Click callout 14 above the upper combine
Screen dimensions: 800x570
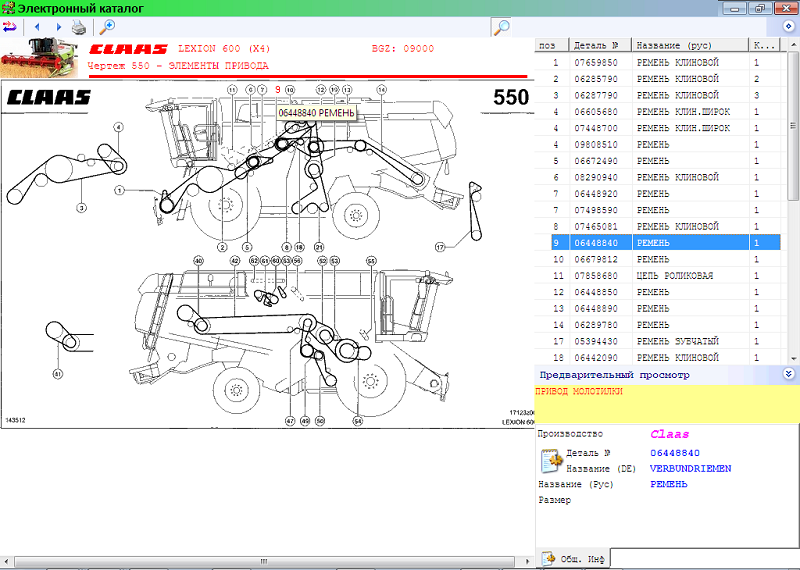(x=382, y=90)
